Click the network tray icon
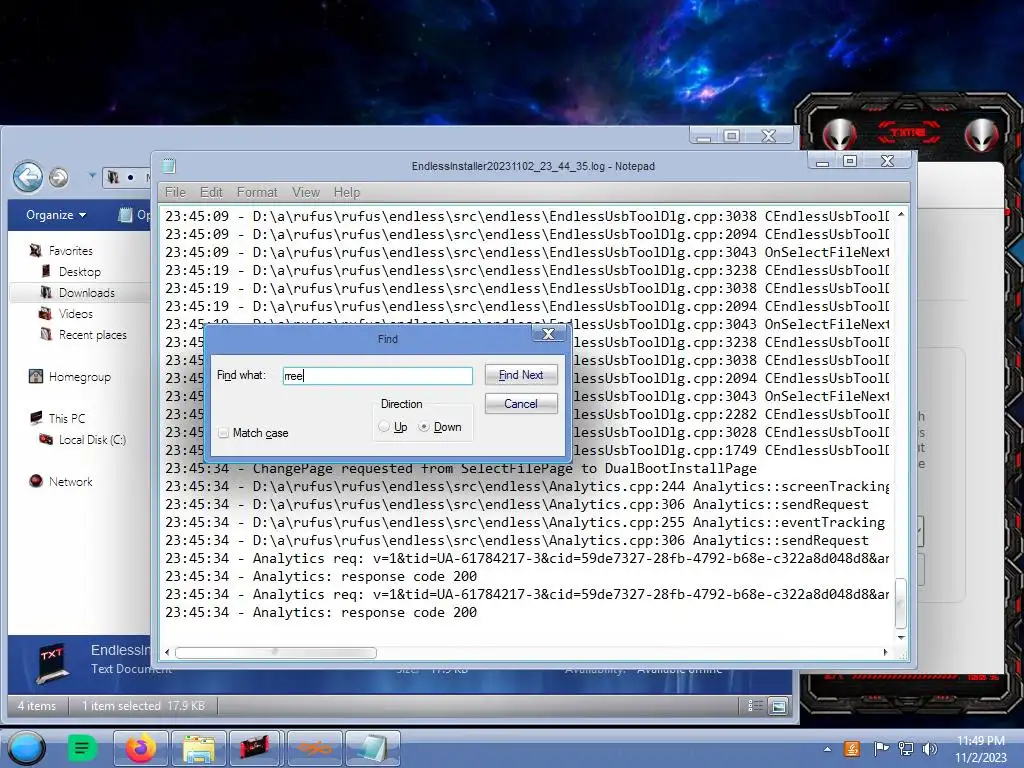 (x=906, y=748)
